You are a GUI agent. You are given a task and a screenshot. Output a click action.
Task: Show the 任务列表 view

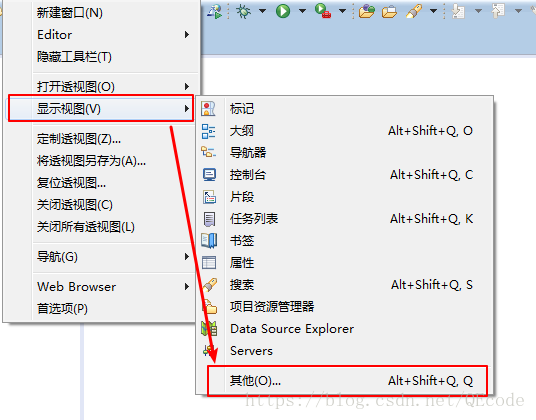tap(345, 218)
